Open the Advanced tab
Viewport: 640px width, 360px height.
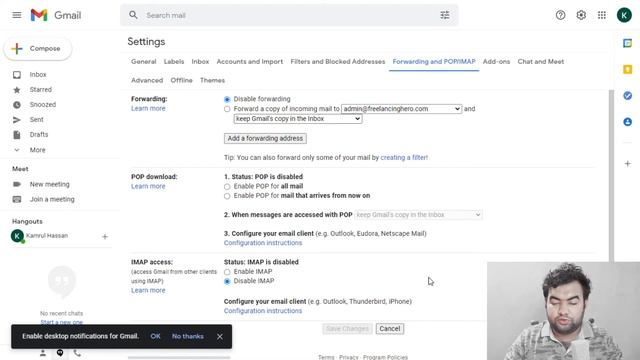coord(147,80)
